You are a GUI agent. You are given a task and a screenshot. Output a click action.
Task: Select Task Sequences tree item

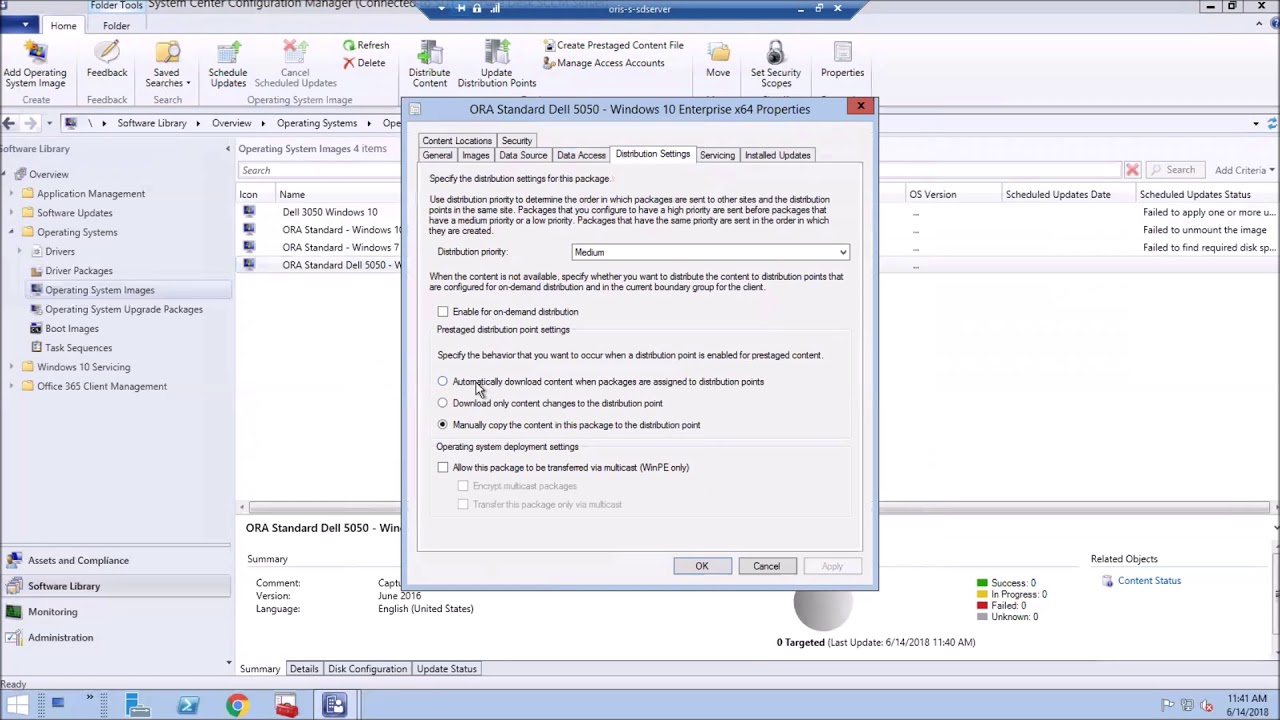(x=78, y=348)
